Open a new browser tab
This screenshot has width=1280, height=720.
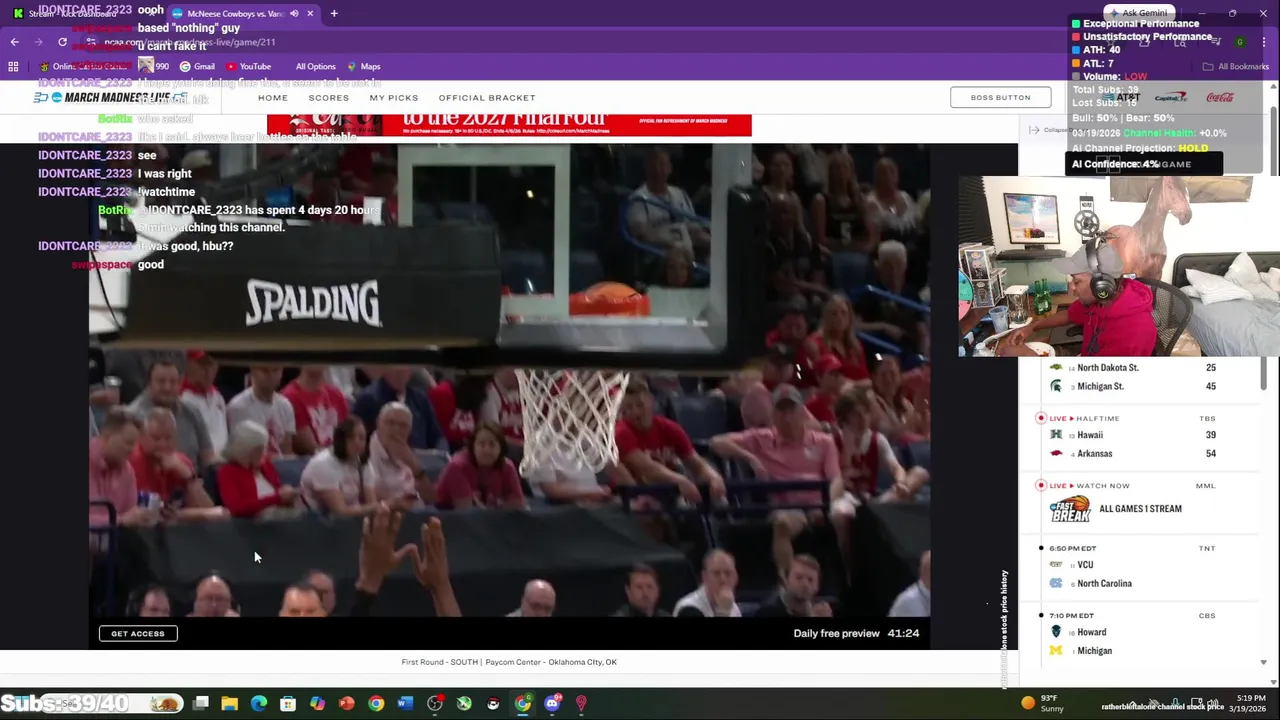click(334, 13)
